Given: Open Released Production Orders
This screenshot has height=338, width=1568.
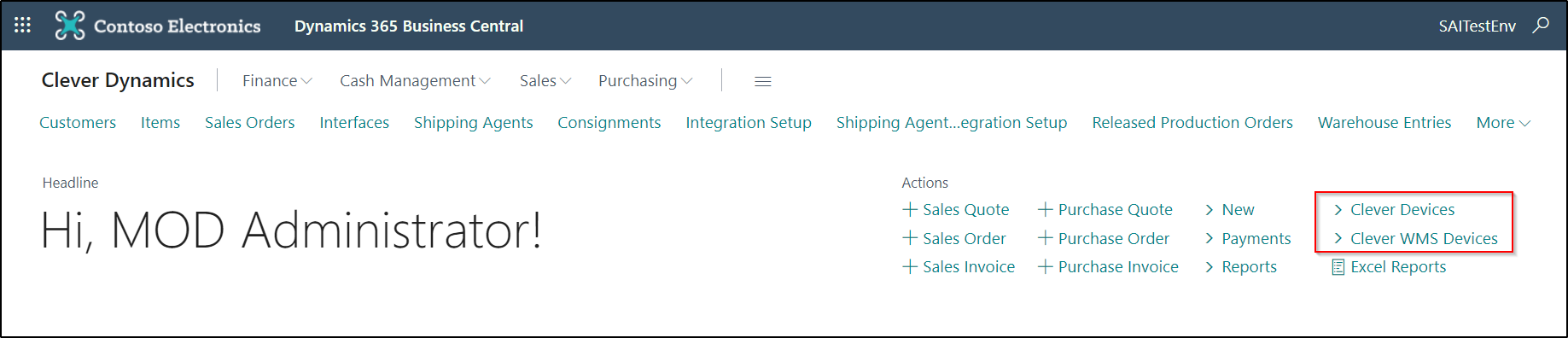Looking at the screenshot, I should (x=1192, y=123).
